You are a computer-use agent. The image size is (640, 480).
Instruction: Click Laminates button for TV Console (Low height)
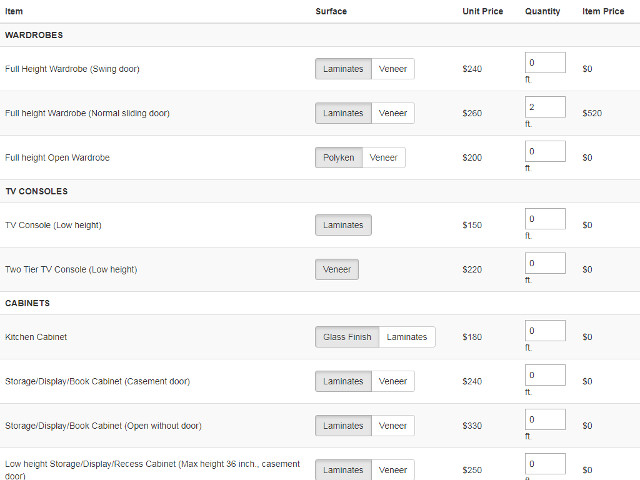pyautogui.click(x=343, y=225)
